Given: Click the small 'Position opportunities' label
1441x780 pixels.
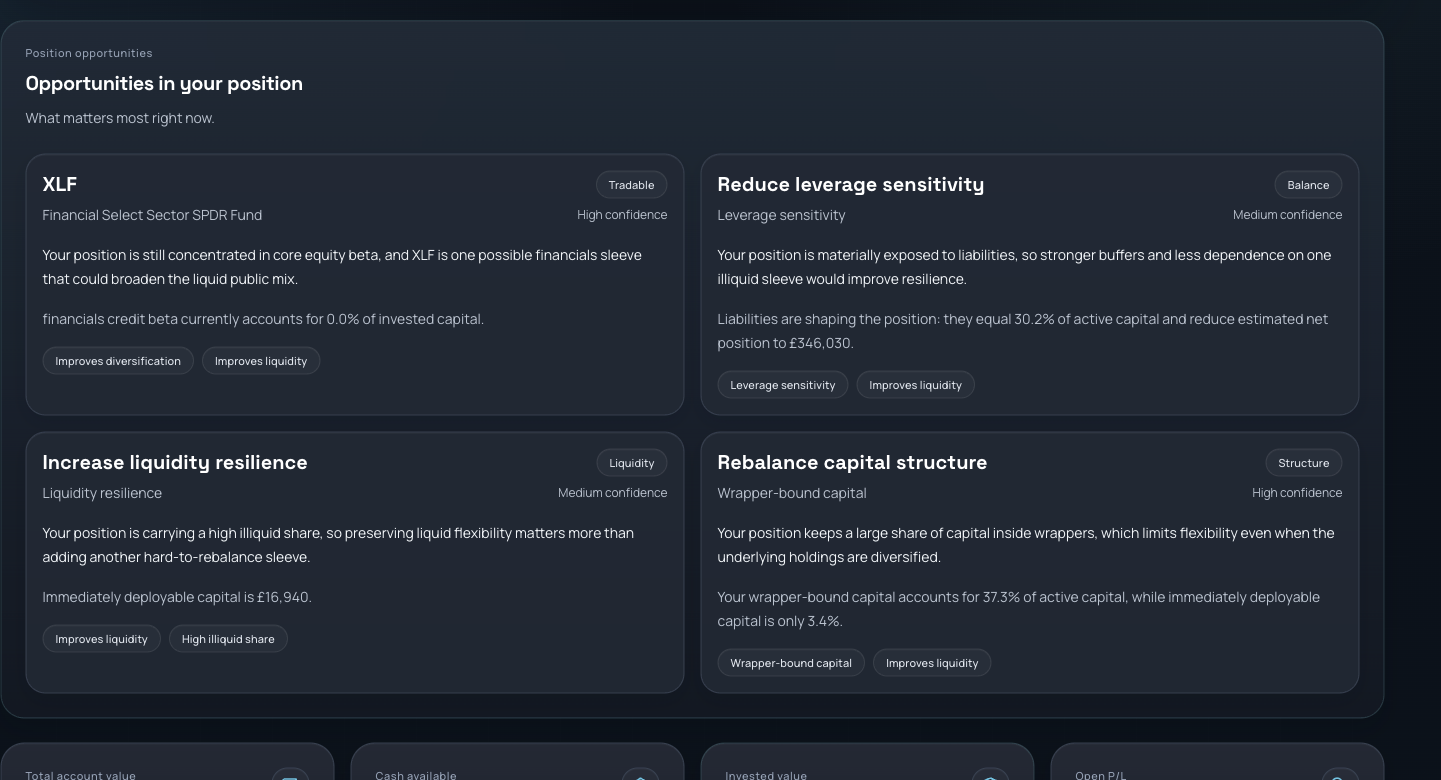Looking at the screenshot, I should coord(89,53).
